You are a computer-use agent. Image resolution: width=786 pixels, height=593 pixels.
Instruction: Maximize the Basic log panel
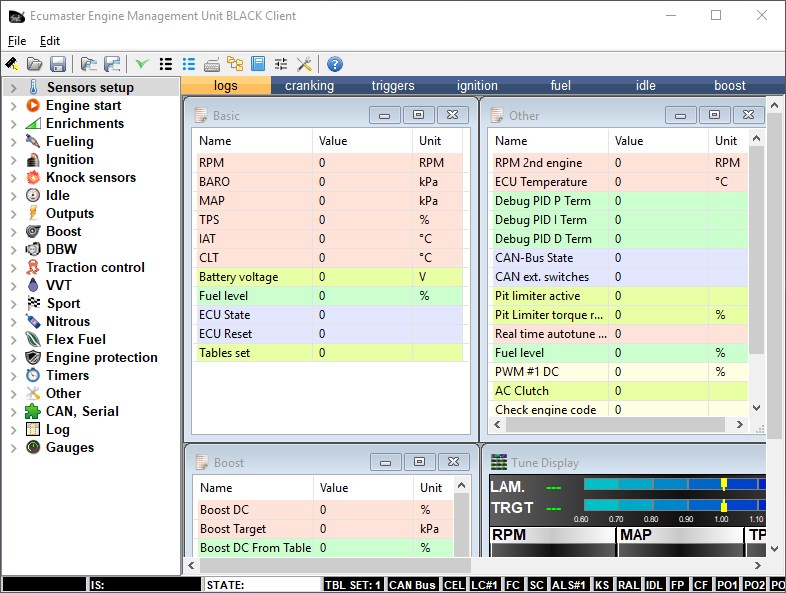pos(419,115)
